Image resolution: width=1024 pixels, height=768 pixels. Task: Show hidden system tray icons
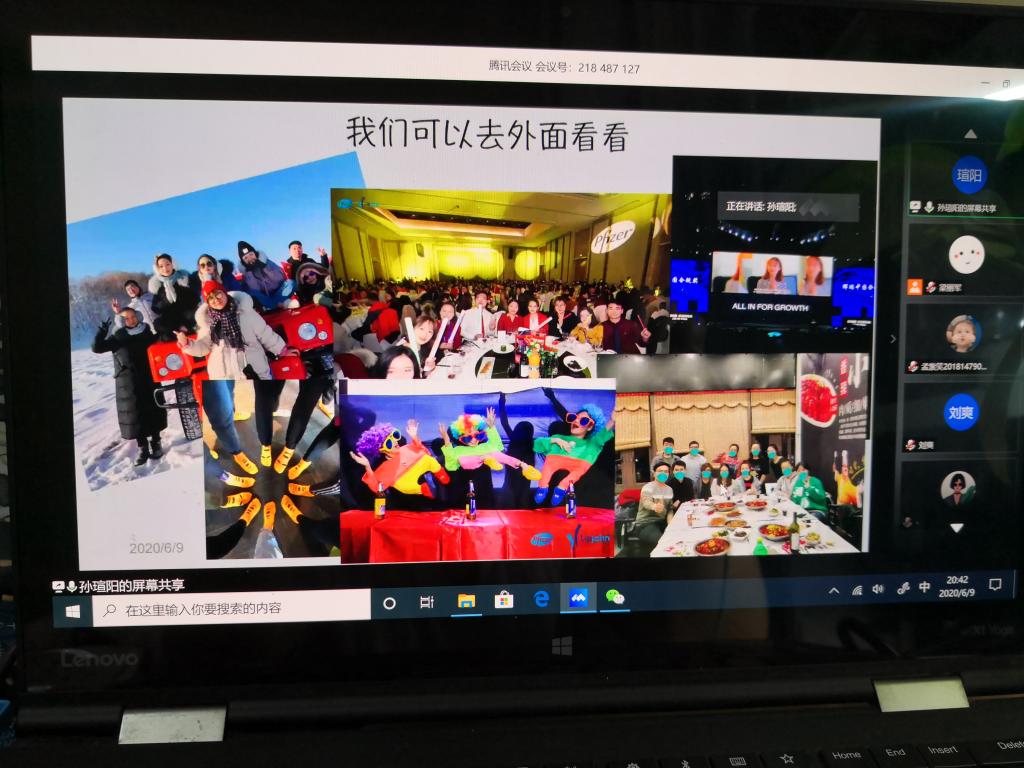point(834,590)
